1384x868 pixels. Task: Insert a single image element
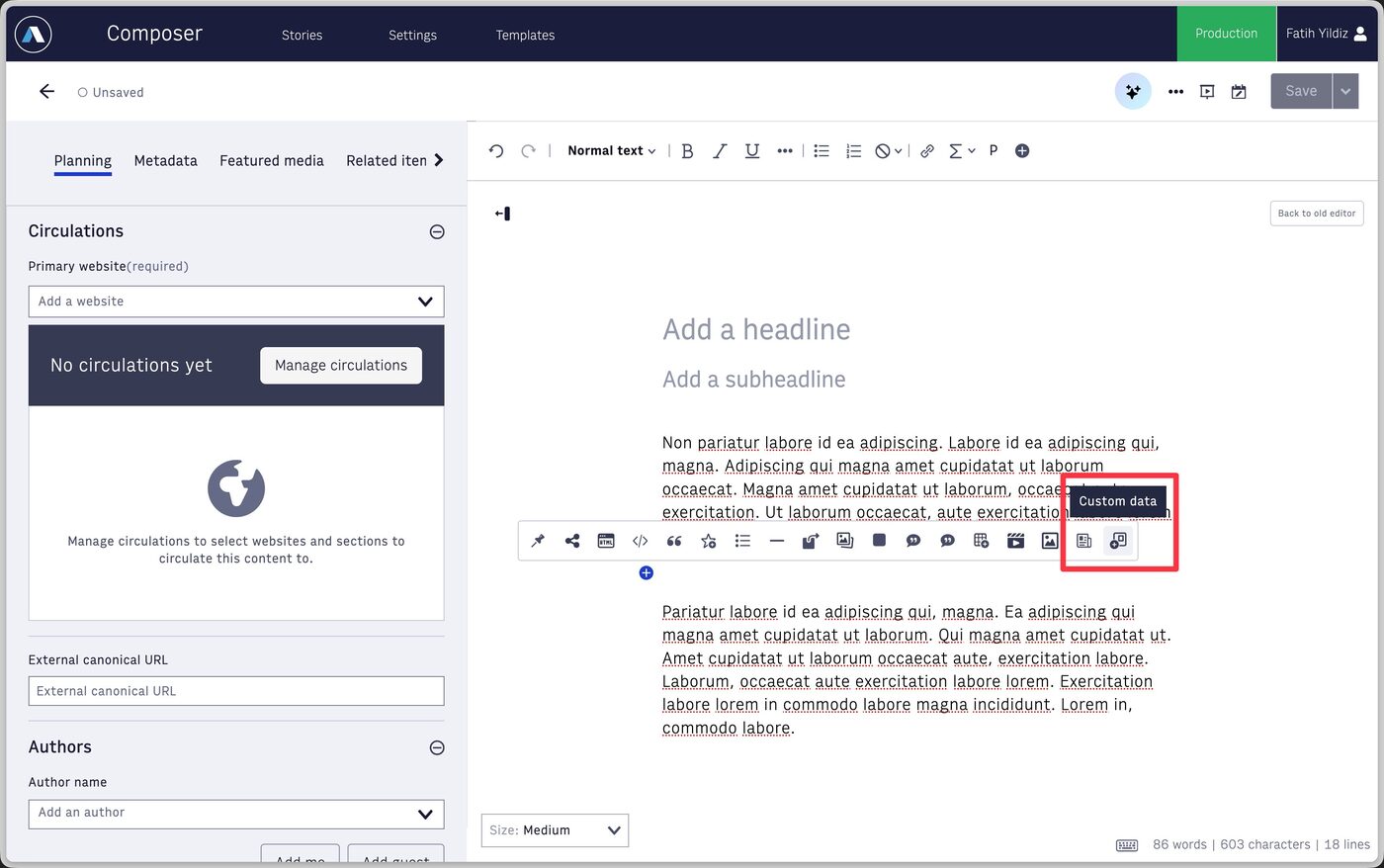(x=1050, y=541)
